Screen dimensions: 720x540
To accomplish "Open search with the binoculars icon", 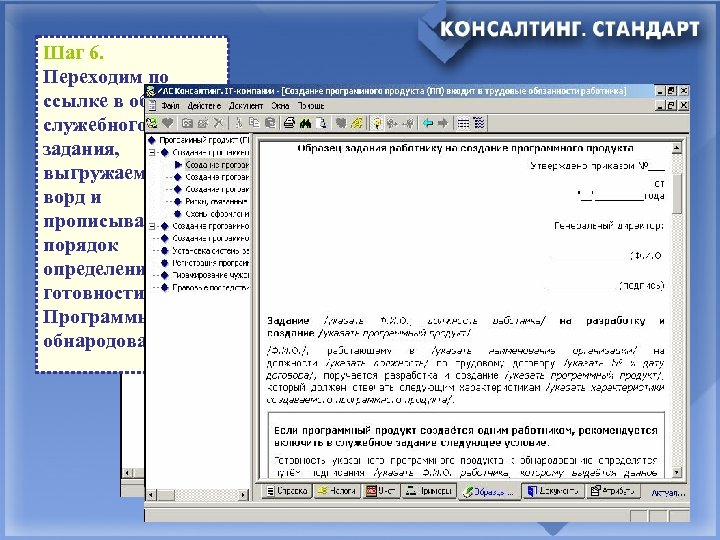I will pyautogui.click(x=305, y=123).
